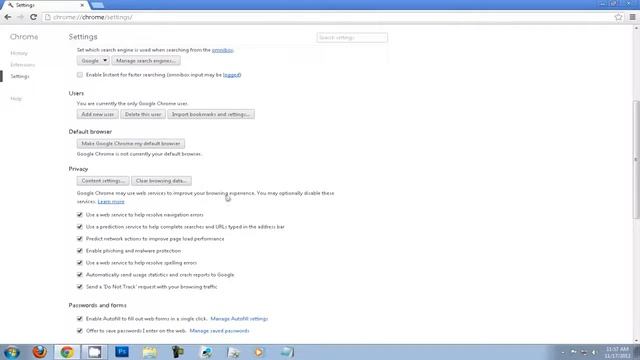Click the vertical scrollbar thumb
The height and width of the screenshot is (360, 640).
636,159
